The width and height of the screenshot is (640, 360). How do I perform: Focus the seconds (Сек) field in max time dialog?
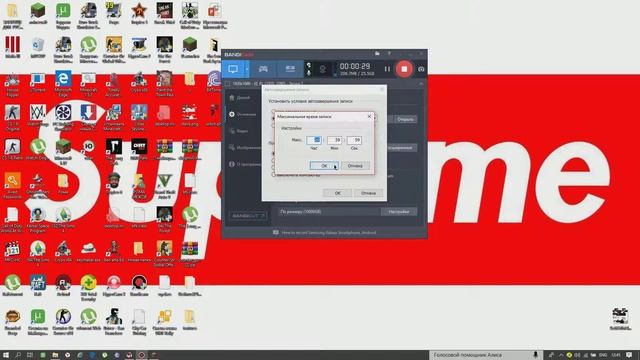coord(354,140)
